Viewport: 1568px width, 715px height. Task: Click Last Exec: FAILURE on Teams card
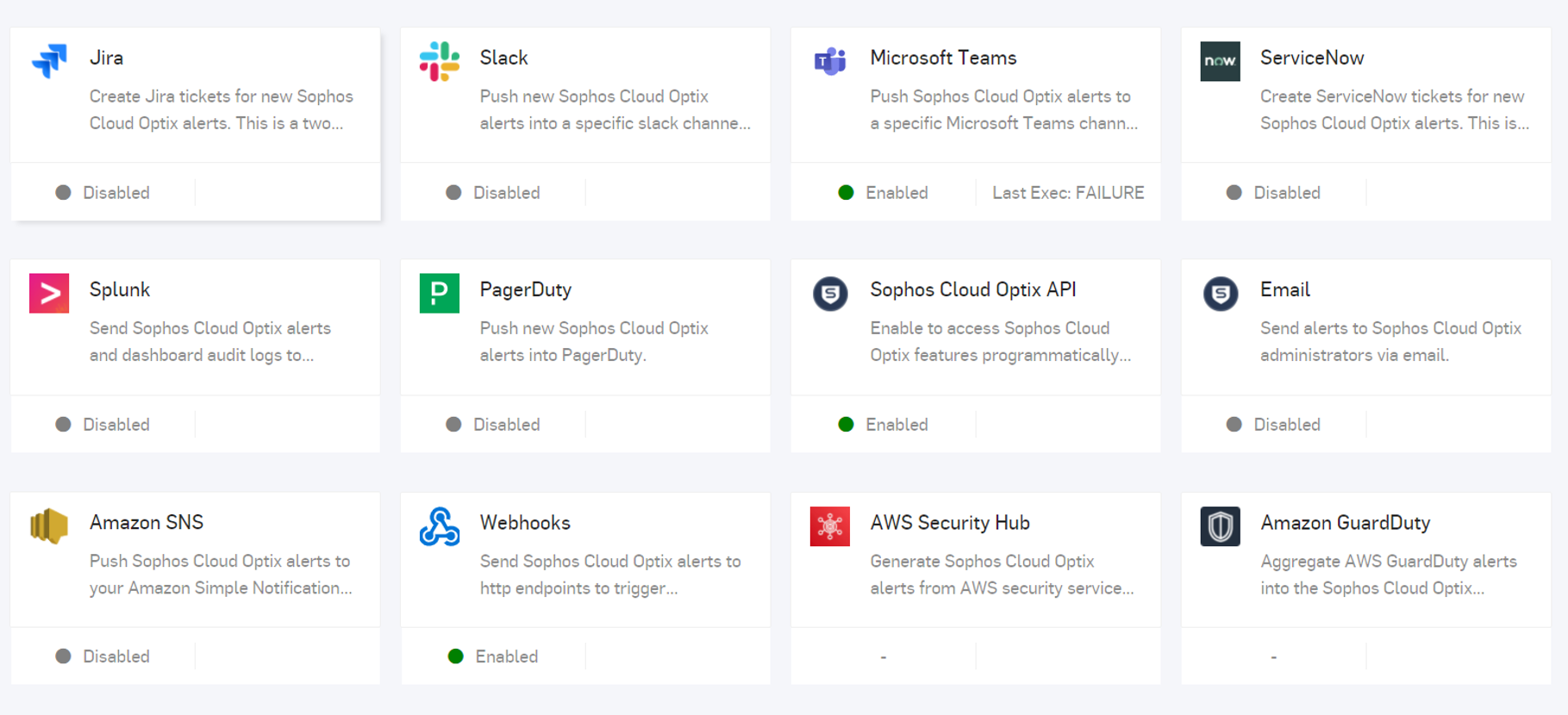coord(1067,193)
